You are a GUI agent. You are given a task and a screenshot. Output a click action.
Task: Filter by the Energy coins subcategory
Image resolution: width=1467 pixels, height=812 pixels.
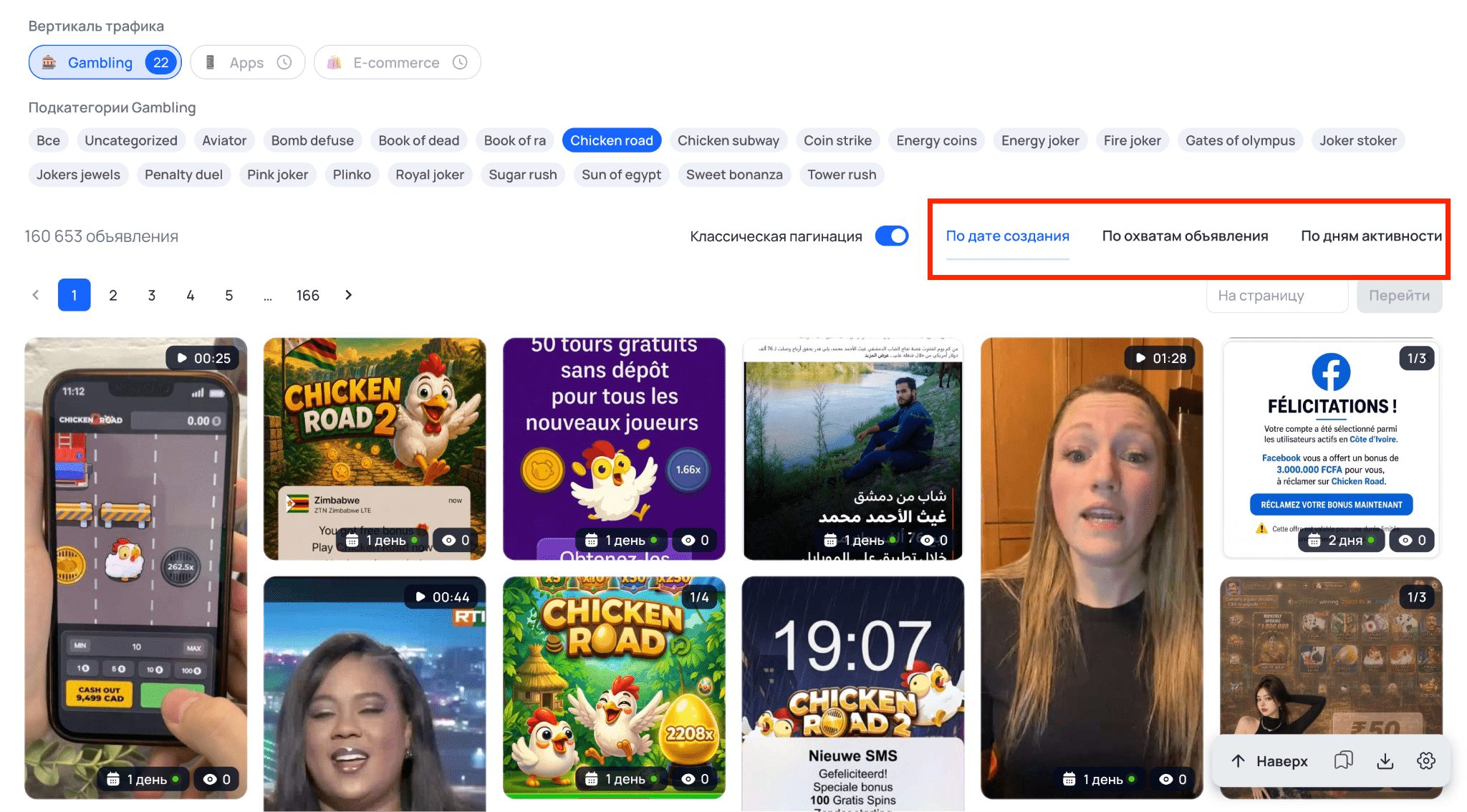click(937, 140)
